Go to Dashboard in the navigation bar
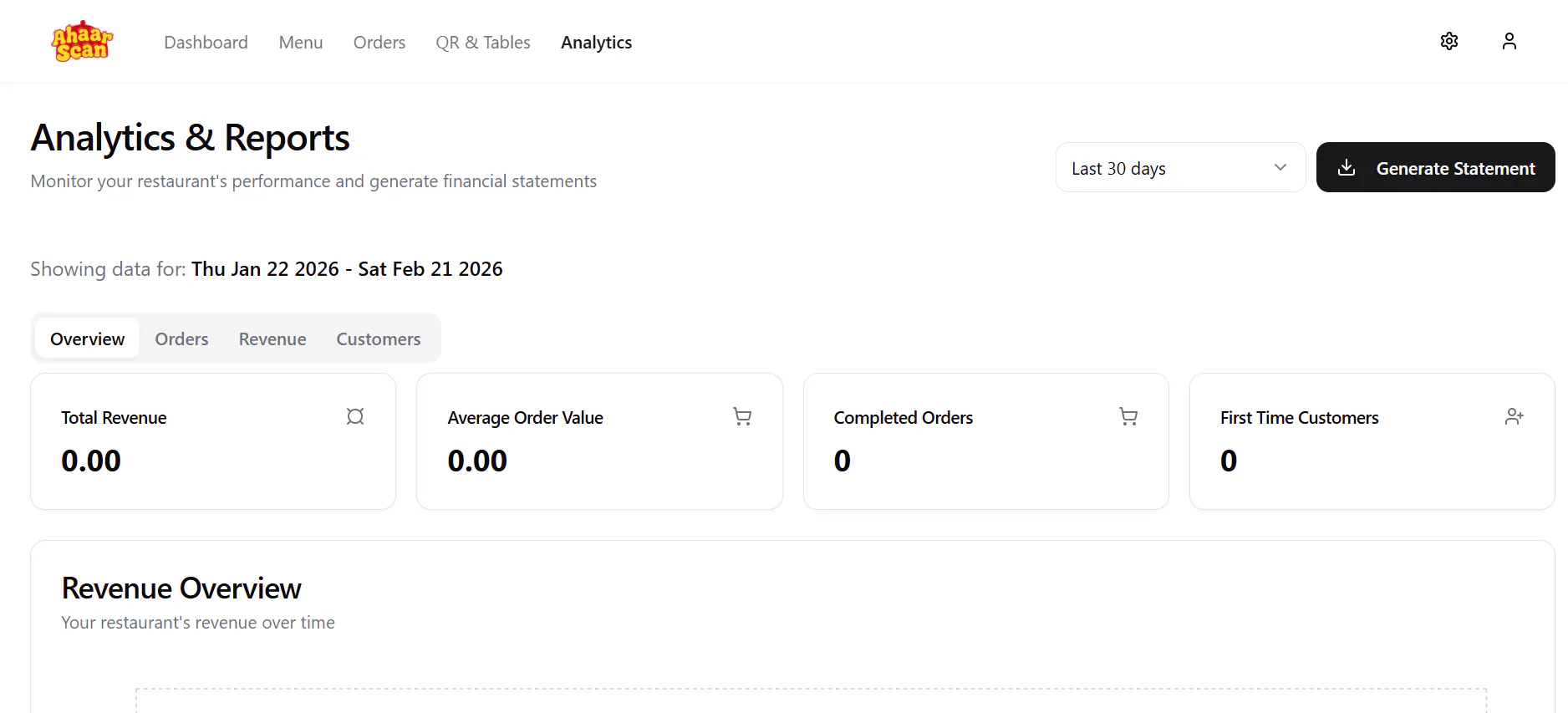 pyautogui.click(x=206, y=42)
